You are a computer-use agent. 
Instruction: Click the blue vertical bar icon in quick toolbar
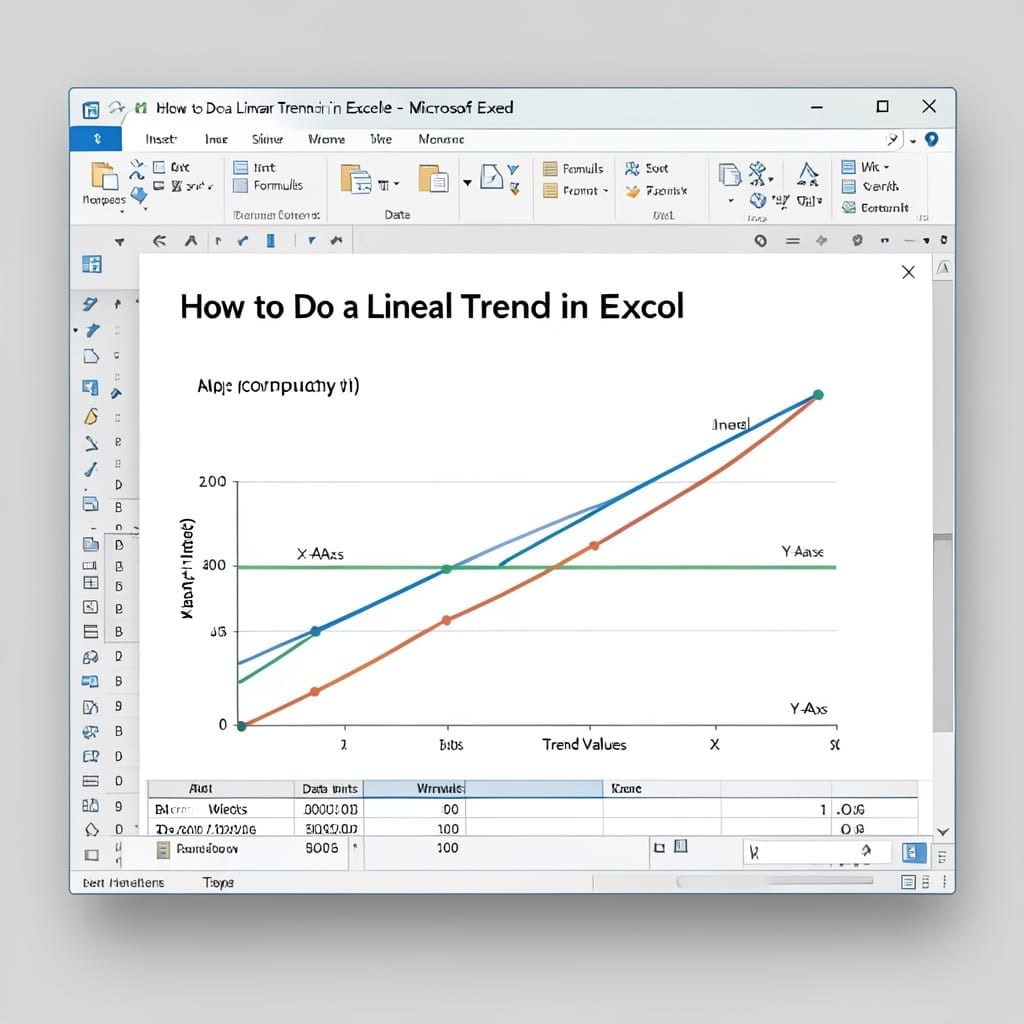(x=270, y=241)
